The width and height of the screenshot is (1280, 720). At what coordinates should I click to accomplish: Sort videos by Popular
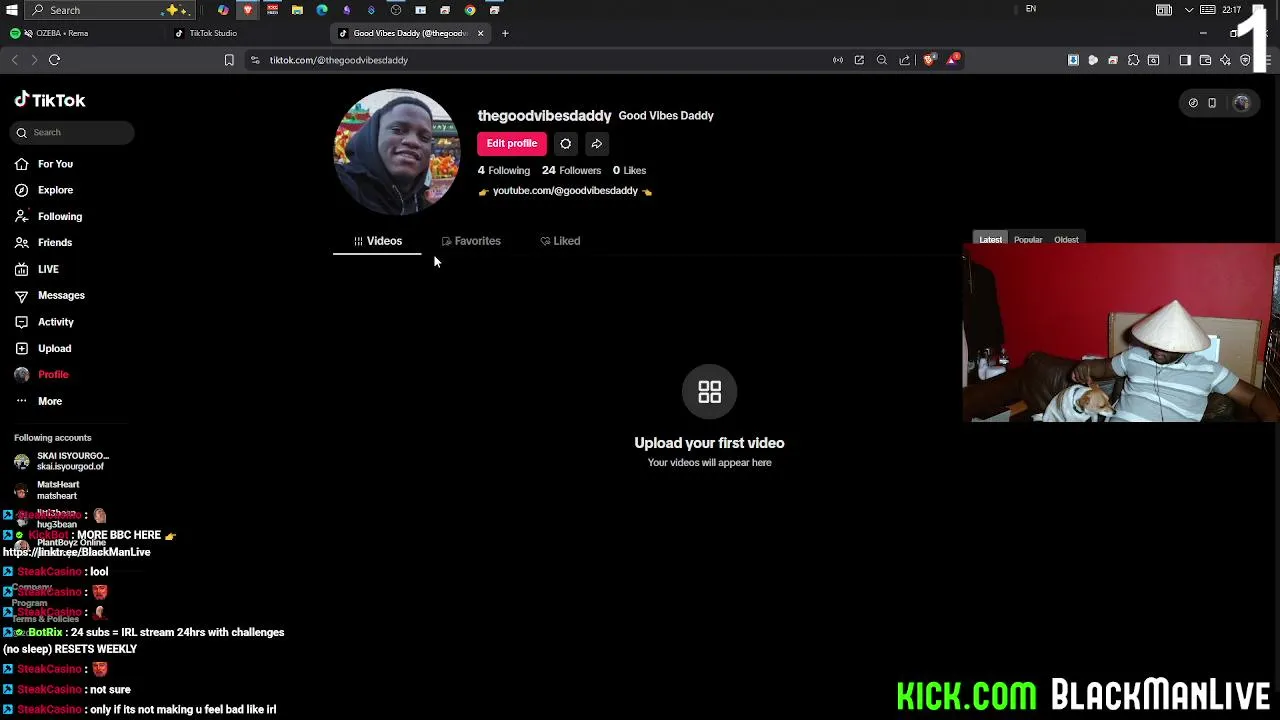coord(1028,240)
